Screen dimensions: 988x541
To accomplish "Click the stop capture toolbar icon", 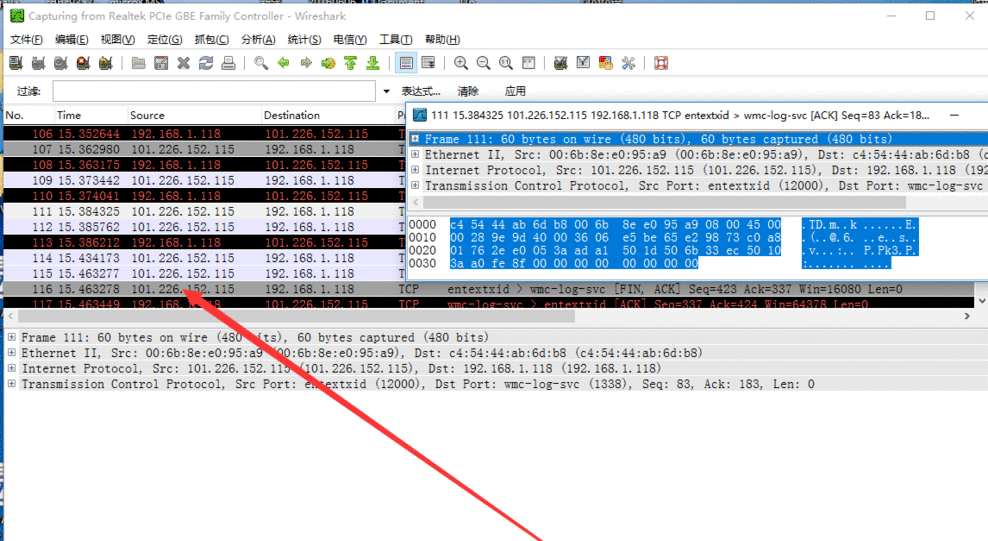I will pyautogui.click(x=83, y=63).
